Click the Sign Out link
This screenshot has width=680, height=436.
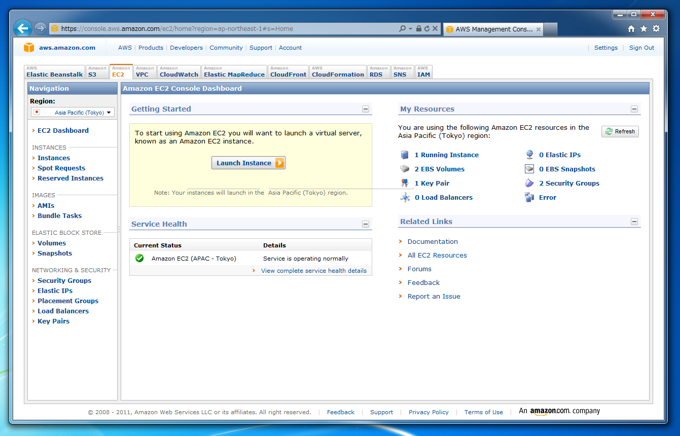coord(641,48)
